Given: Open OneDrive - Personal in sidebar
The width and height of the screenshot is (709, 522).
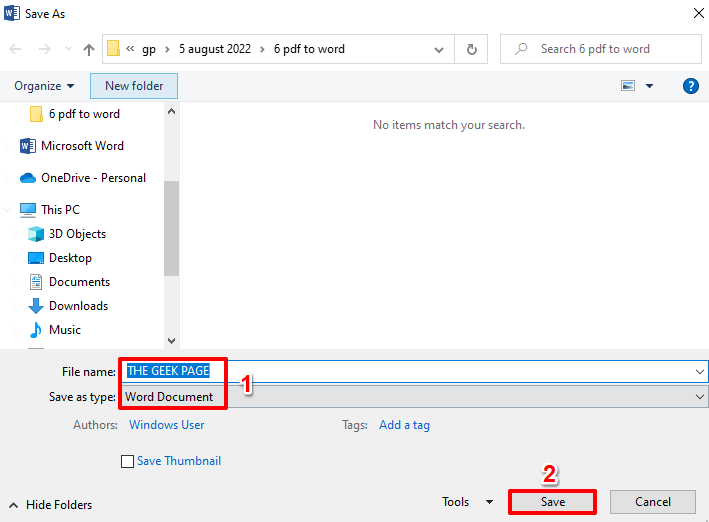Looking at the screenshot, I should 93,178.
